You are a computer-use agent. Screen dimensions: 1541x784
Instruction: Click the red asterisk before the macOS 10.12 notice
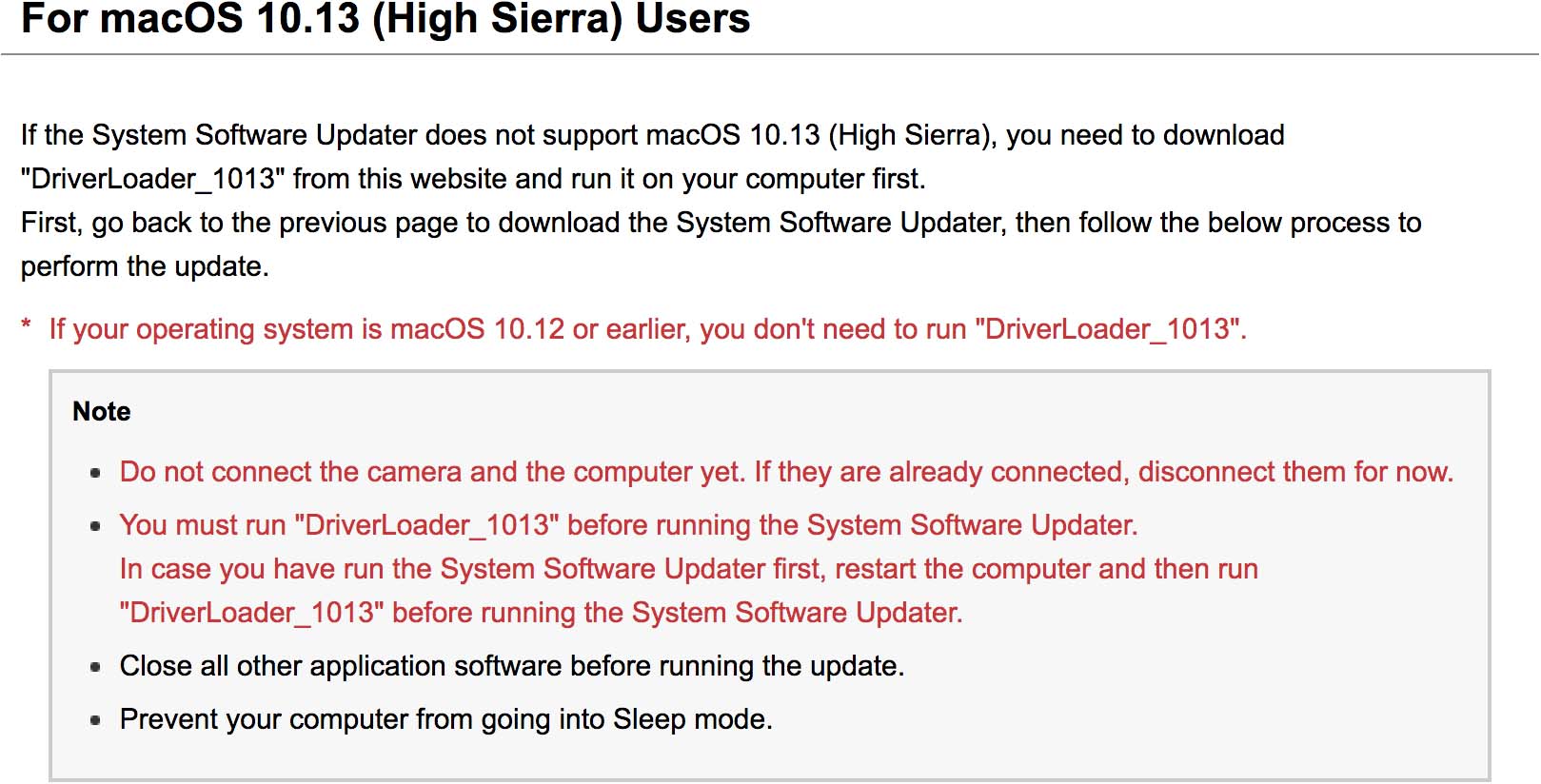[x=27, y=326]
